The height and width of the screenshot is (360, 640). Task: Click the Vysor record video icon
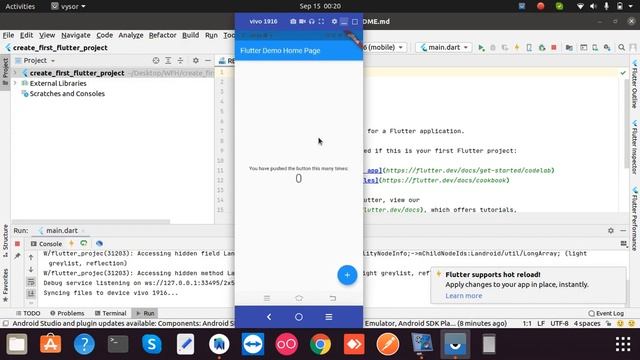pos(302,21)
